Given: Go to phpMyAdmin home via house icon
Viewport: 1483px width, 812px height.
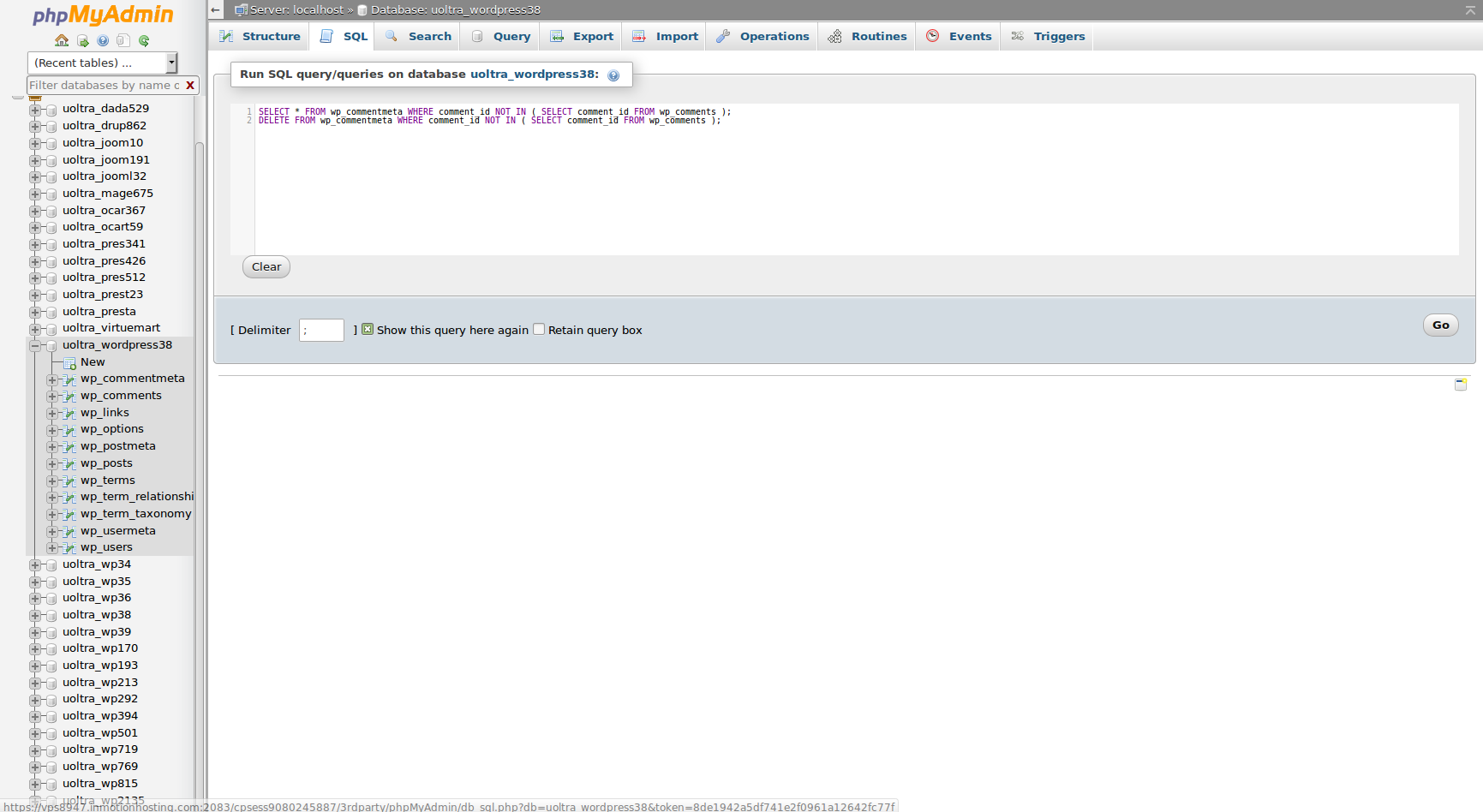Looking at the screenshot, I should [62, 40].
